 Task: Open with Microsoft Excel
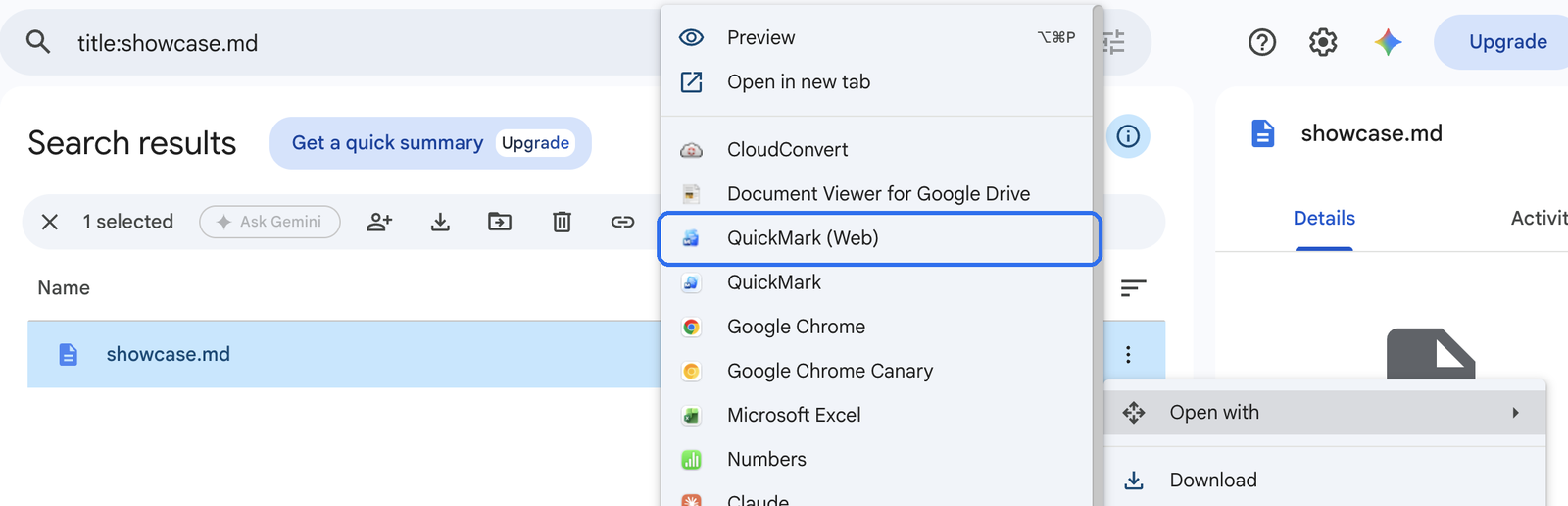coord(877,415)
